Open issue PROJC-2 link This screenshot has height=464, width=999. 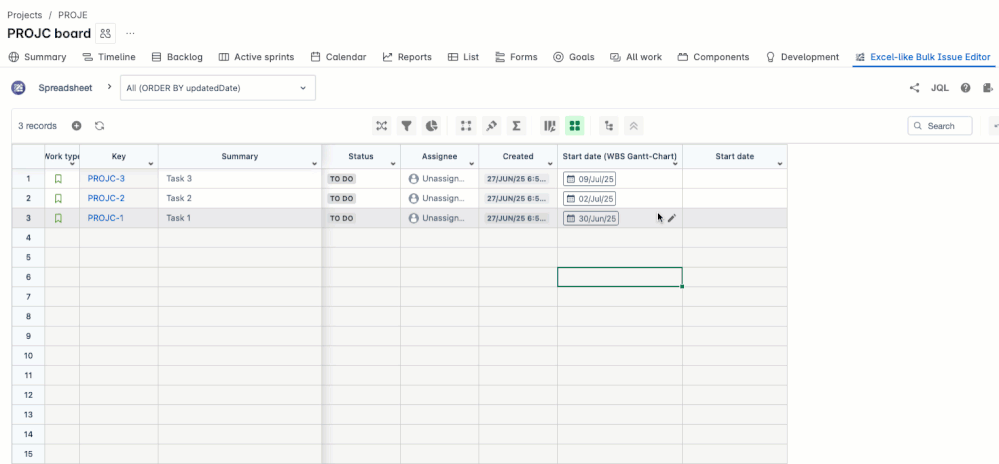coord(106,198)
